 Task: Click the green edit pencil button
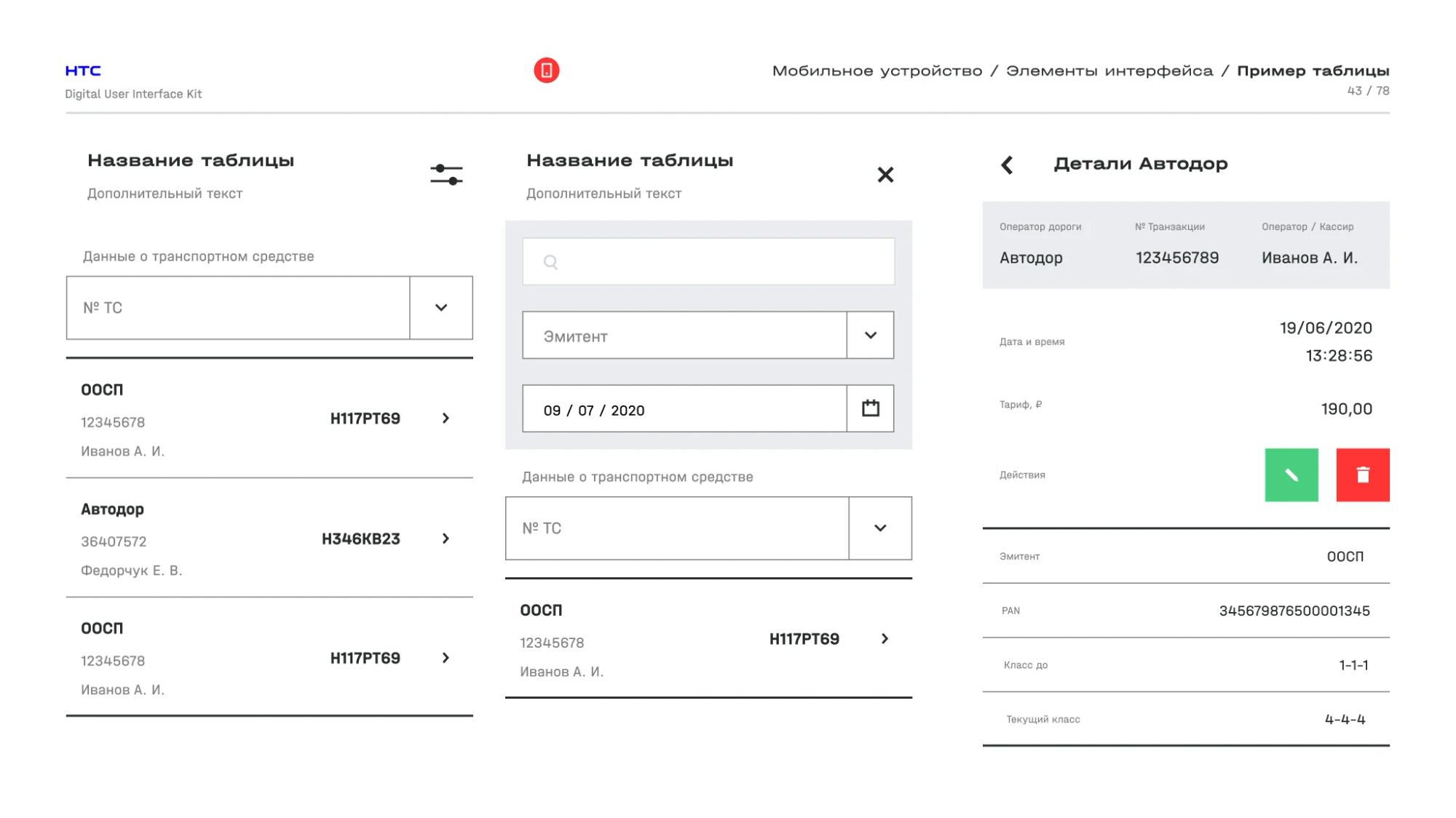point(1291,475)
